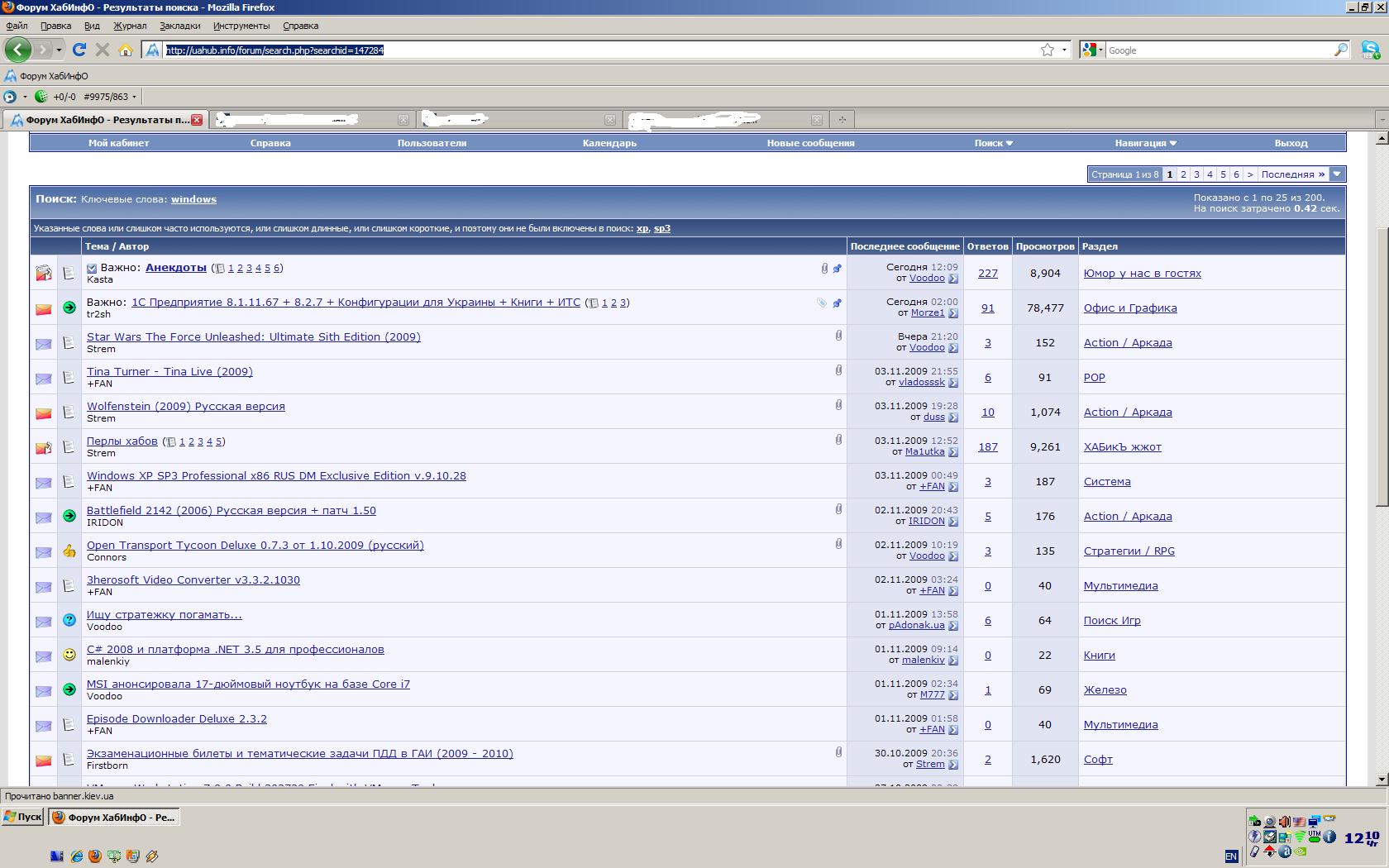Open the Закладки menu
Viewport: 1389px width, 868px height.
tap(179, 26)
